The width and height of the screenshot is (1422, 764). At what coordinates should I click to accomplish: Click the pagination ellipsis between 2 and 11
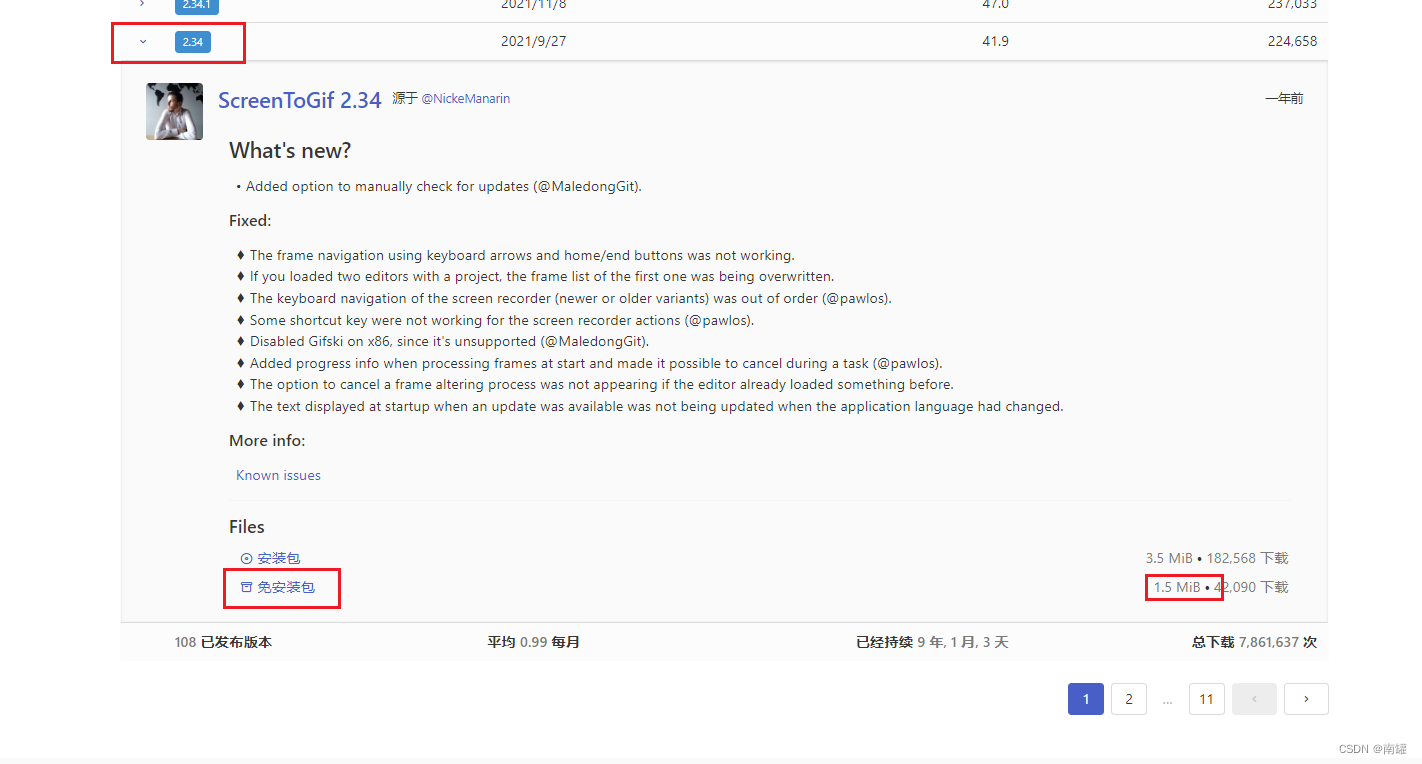1167,700
